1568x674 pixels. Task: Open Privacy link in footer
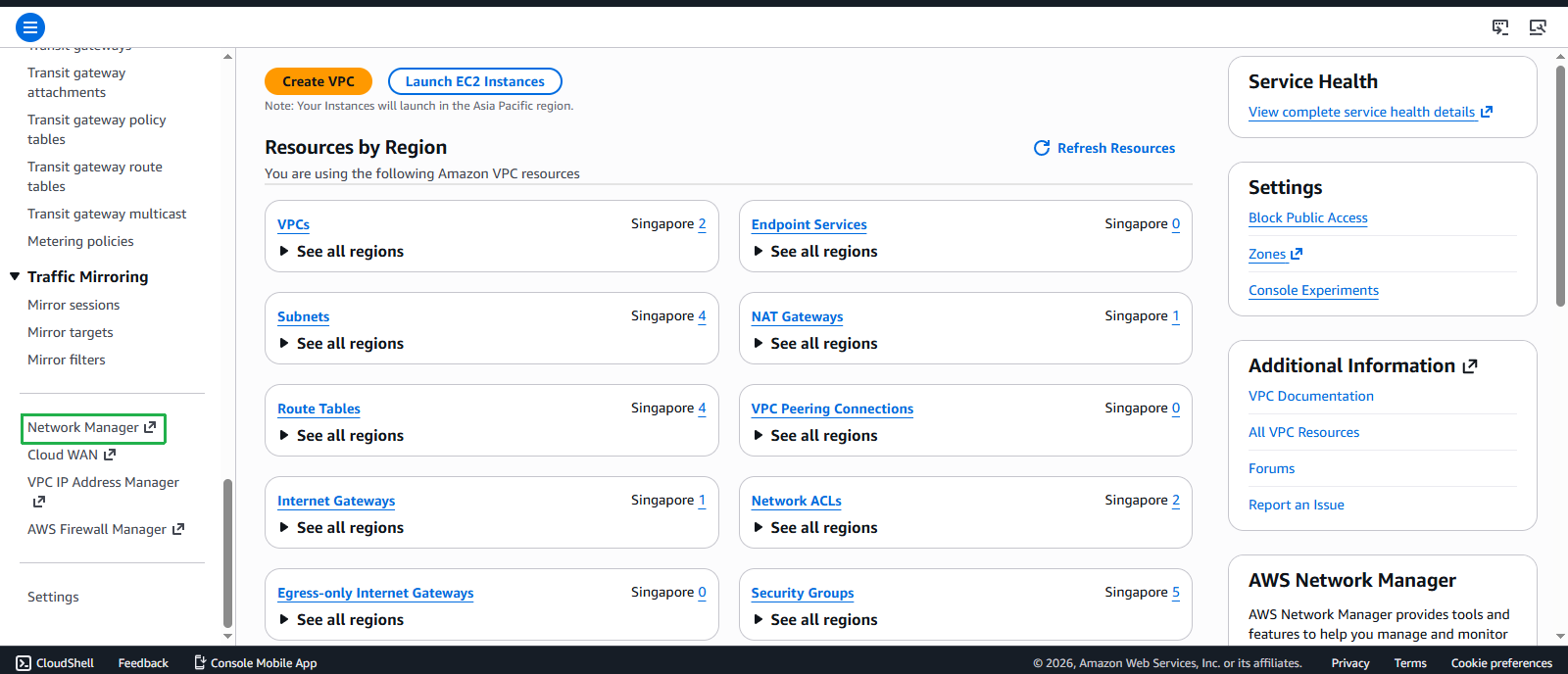pyautogui.click(x=1350, y=663)
